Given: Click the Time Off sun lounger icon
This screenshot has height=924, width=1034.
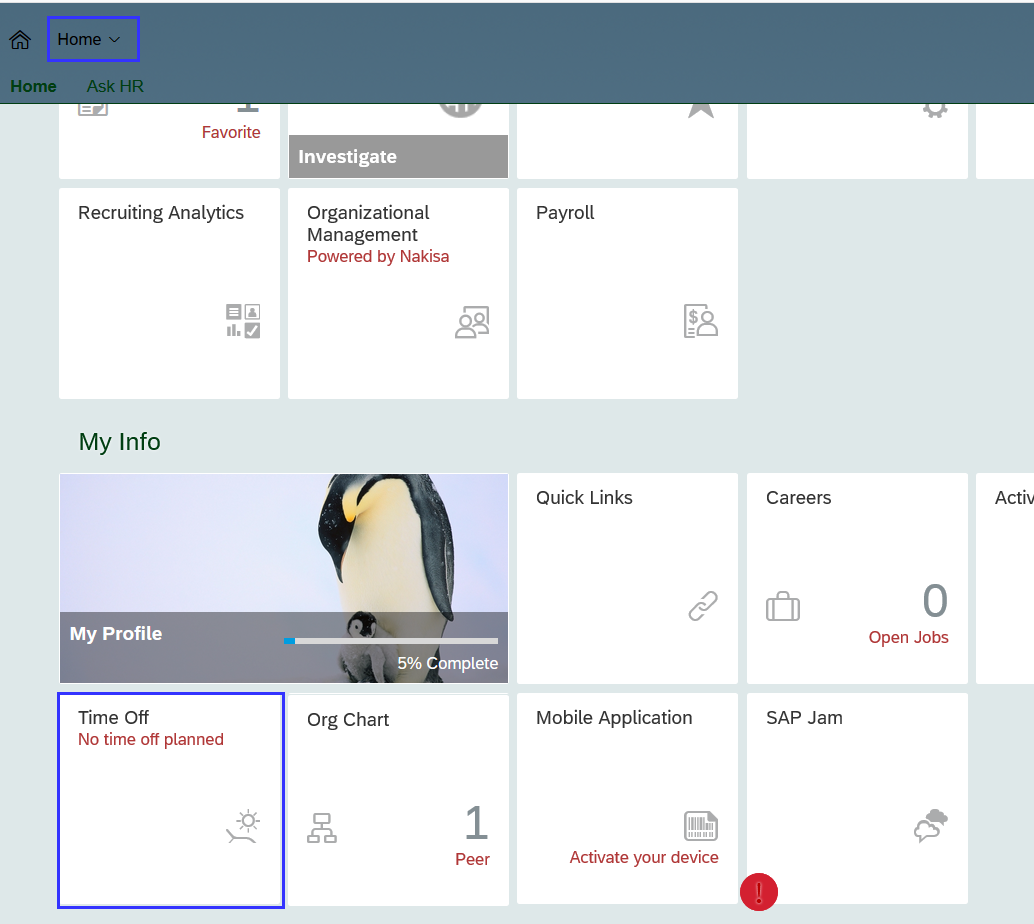Looking at the screenshot, I should [243, 826].
